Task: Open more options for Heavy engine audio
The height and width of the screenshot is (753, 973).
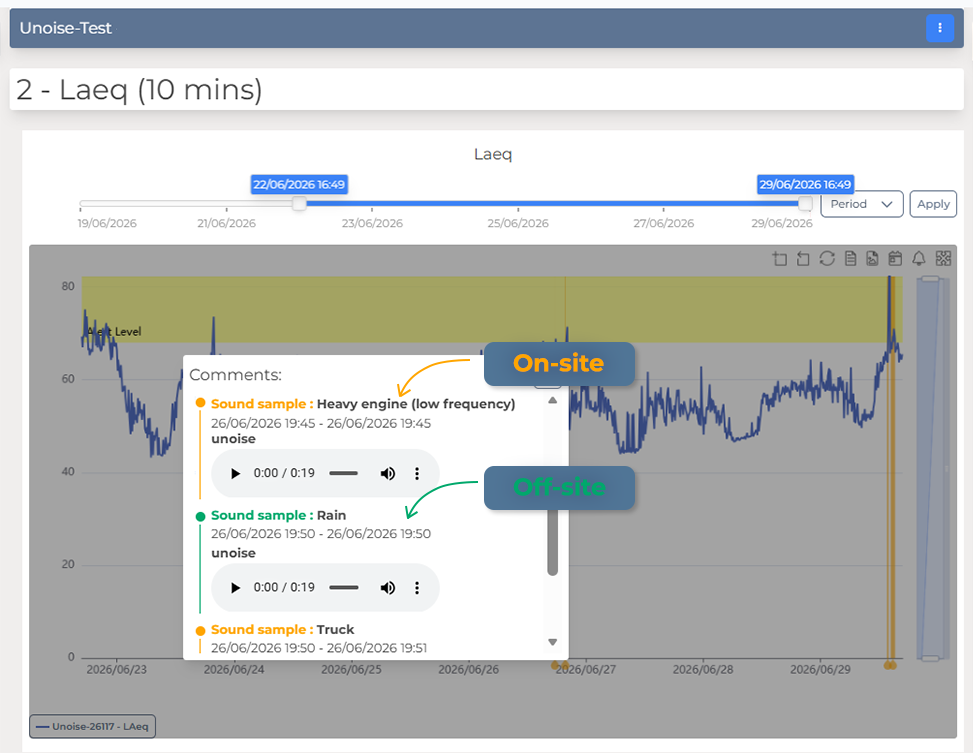Action: coord(417,474)
